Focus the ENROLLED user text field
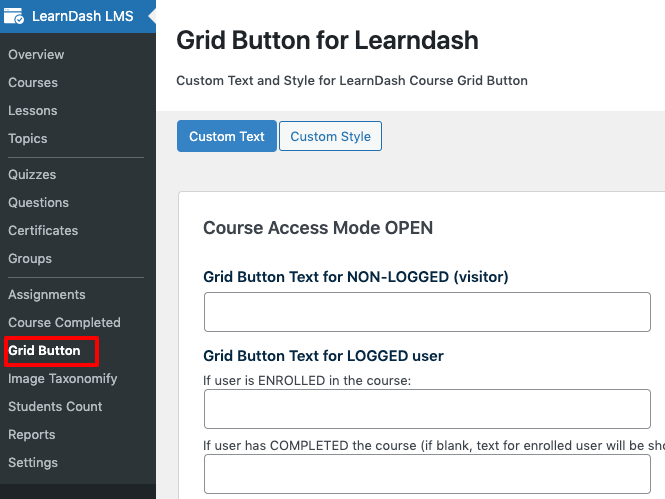Viewport: 665px width, 499px height. click(x=427, y=409)
